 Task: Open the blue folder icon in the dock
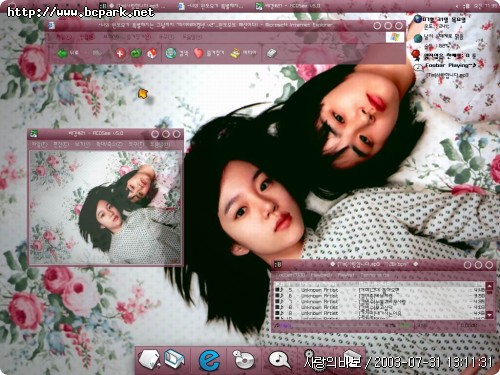[174, 359]
